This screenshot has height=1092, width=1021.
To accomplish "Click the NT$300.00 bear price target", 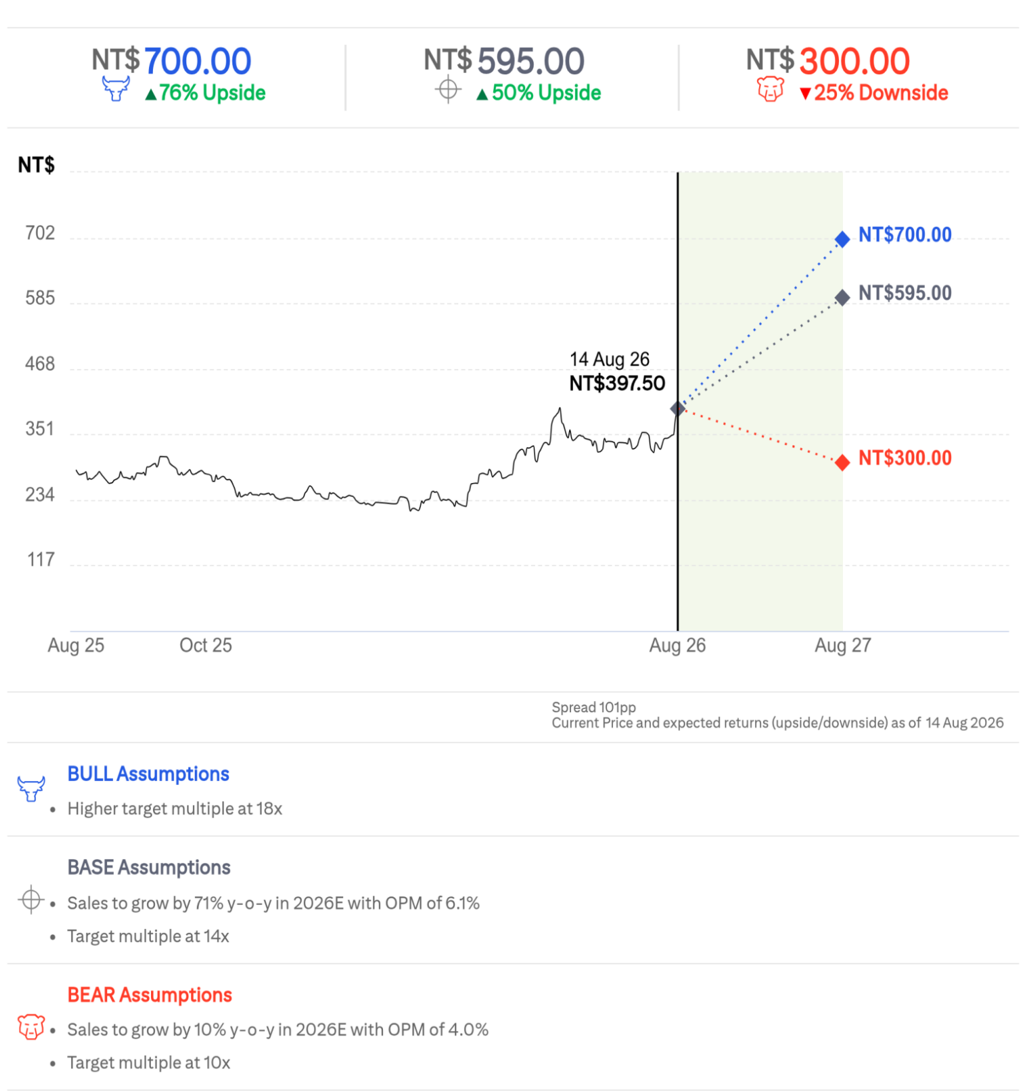I will (828, 61).
